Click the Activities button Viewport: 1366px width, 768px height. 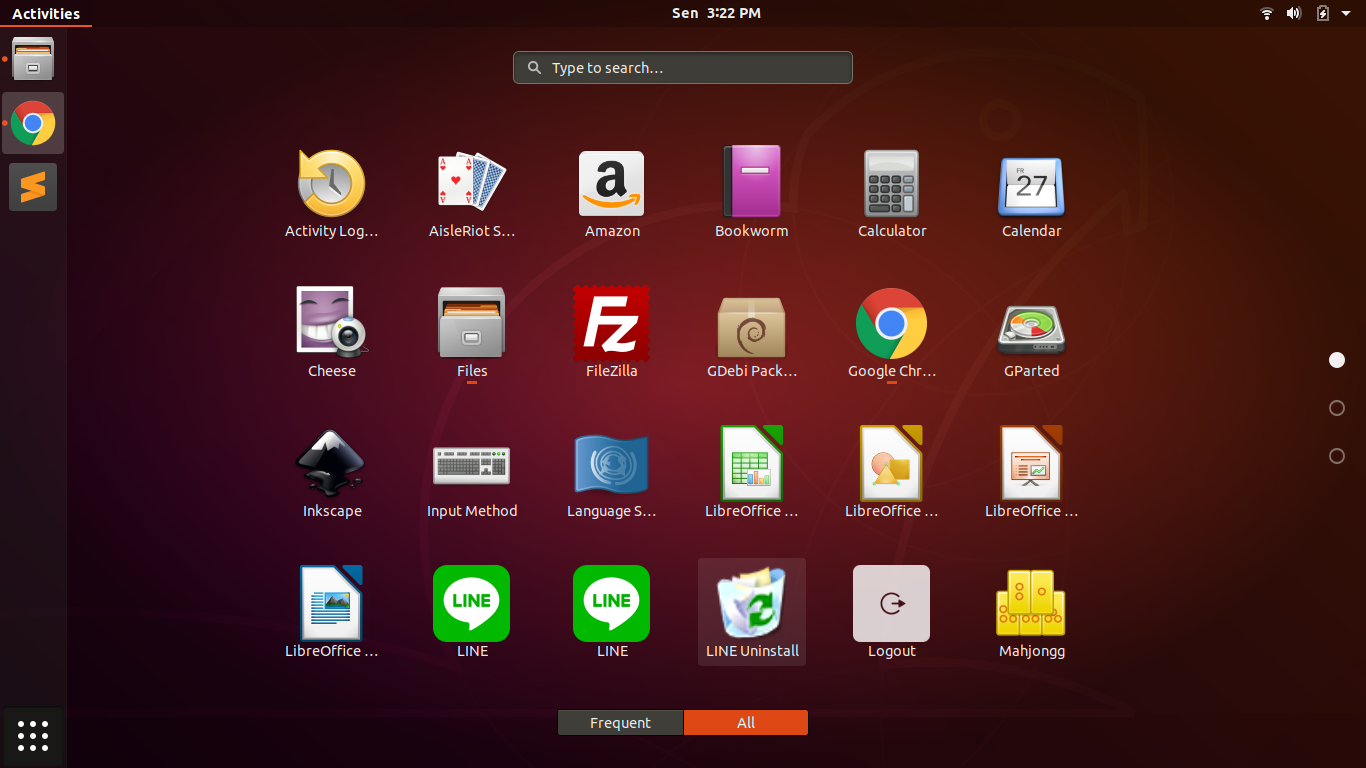[x=46, y=14]
